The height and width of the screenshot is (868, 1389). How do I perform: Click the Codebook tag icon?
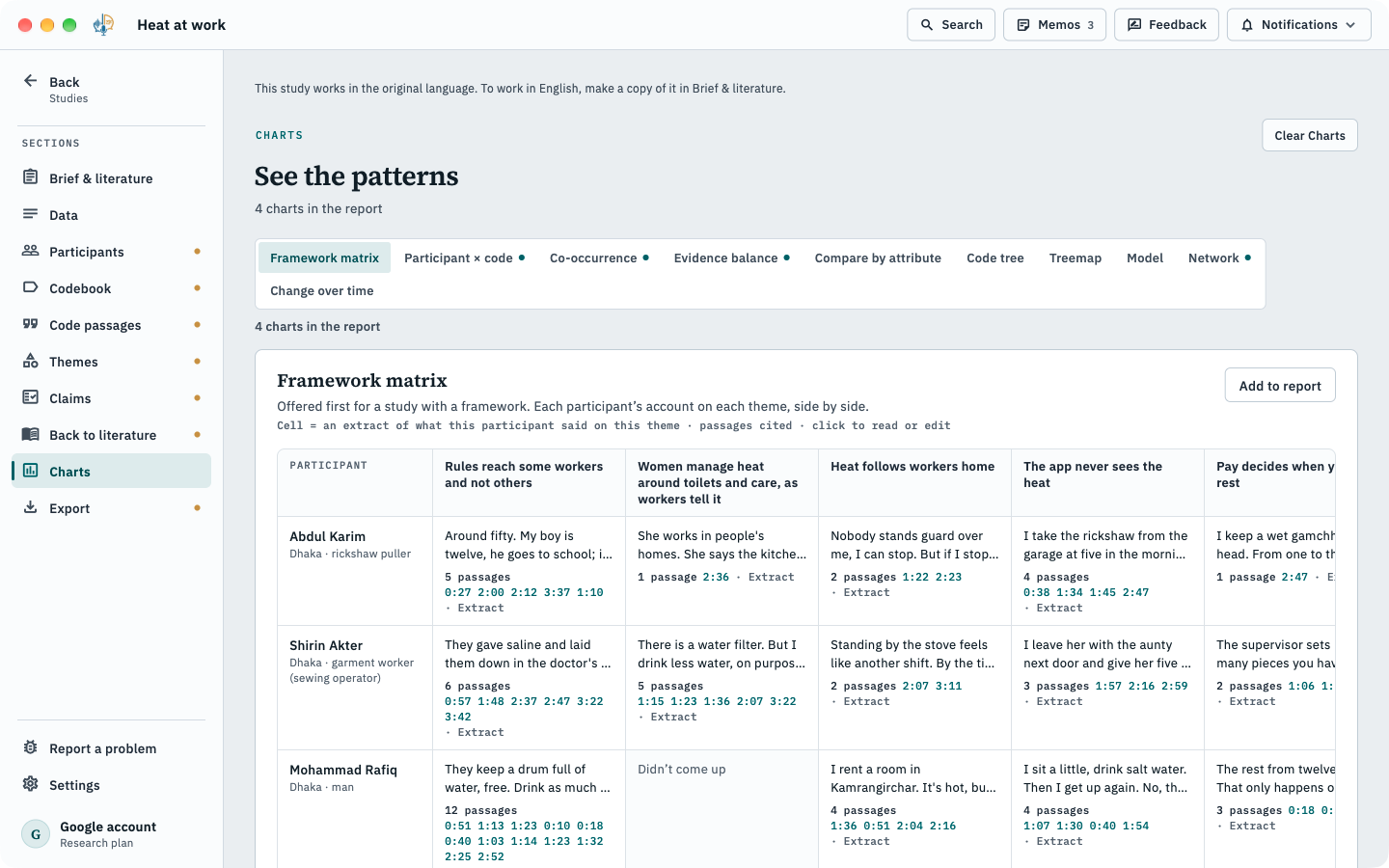(x=30, y=287)
